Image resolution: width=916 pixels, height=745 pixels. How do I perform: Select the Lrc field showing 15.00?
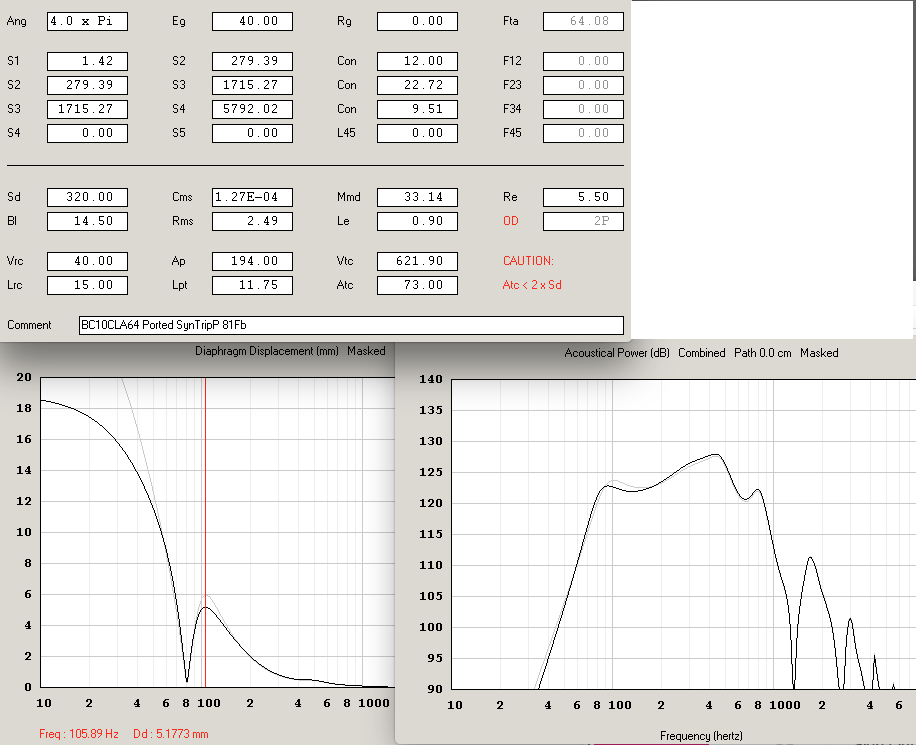(x=87, y=285)
